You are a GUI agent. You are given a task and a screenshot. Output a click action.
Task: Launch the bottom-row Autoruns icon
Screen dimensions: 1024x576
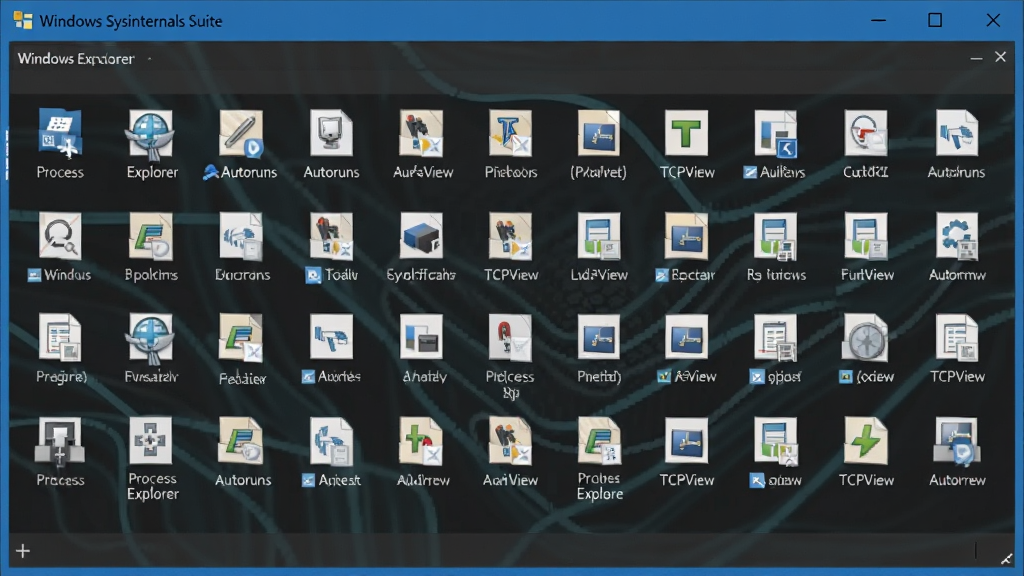241,441
